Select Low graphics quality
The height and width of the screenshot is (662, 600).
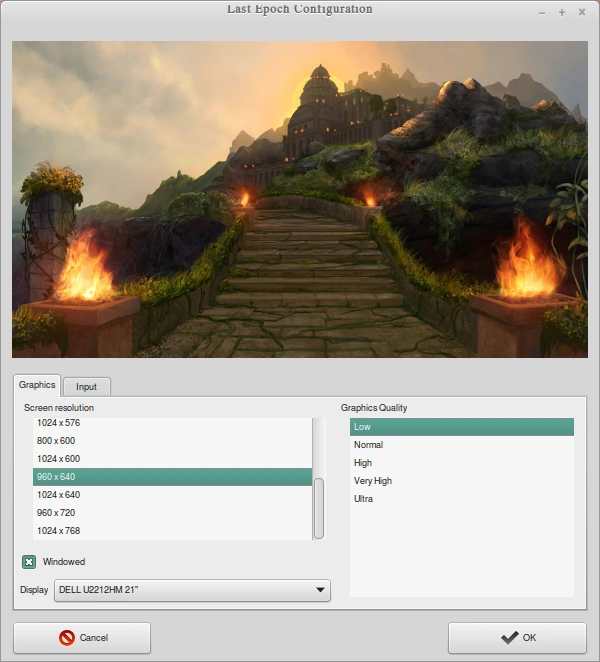click(x=462, y=427)
